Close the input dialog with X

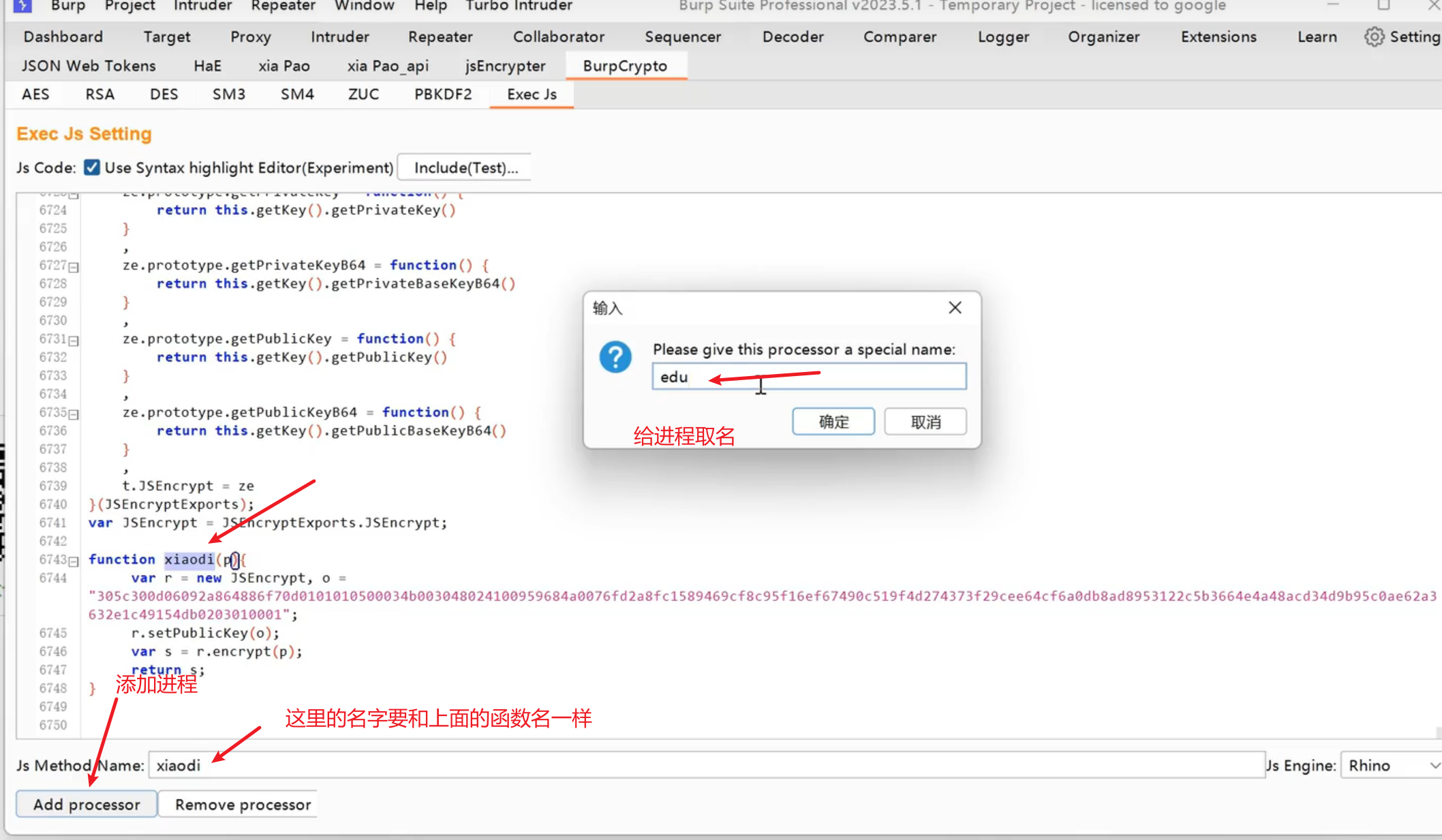[x=955, y=308]
